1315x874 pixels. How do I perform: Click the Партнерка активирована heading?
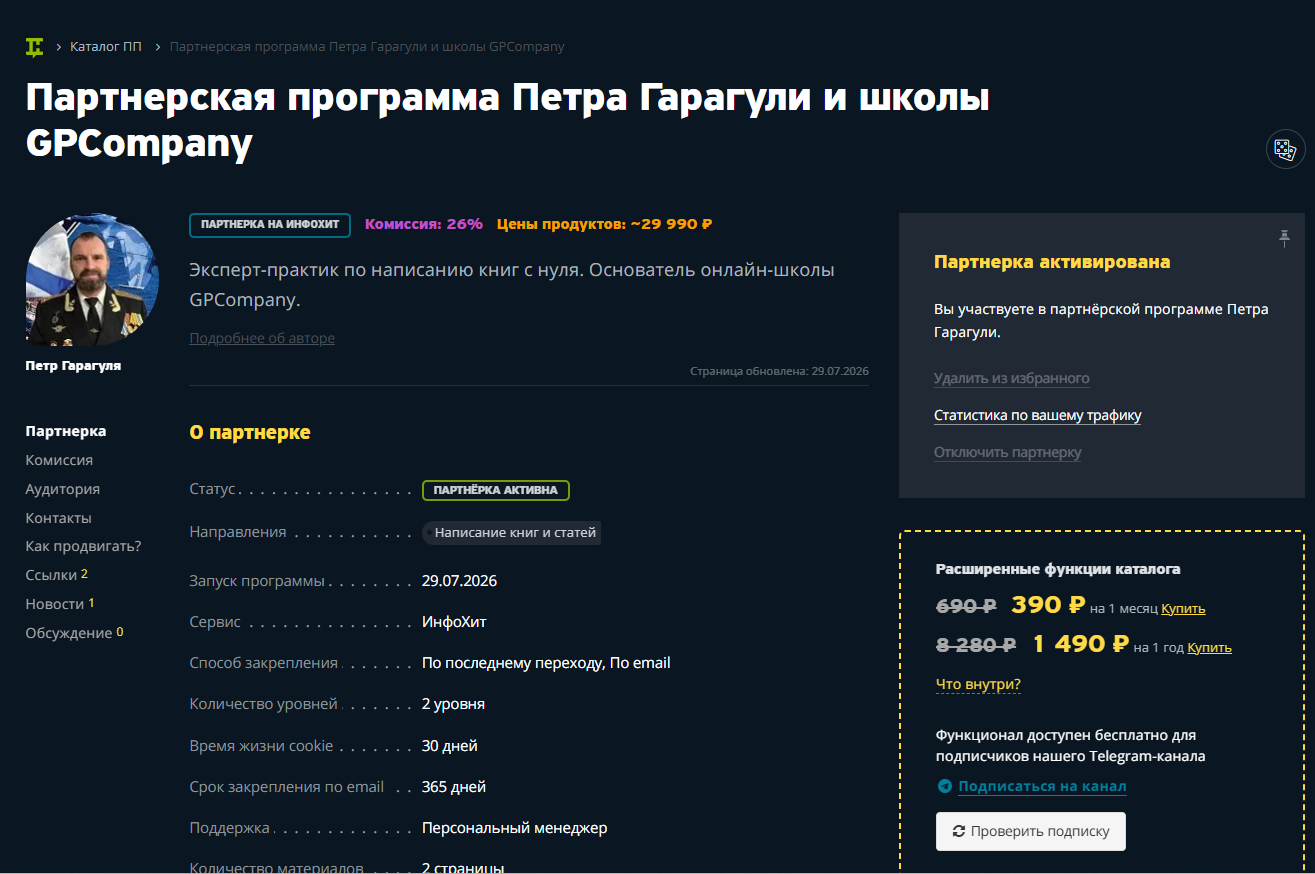click(x=1052, y=262)
